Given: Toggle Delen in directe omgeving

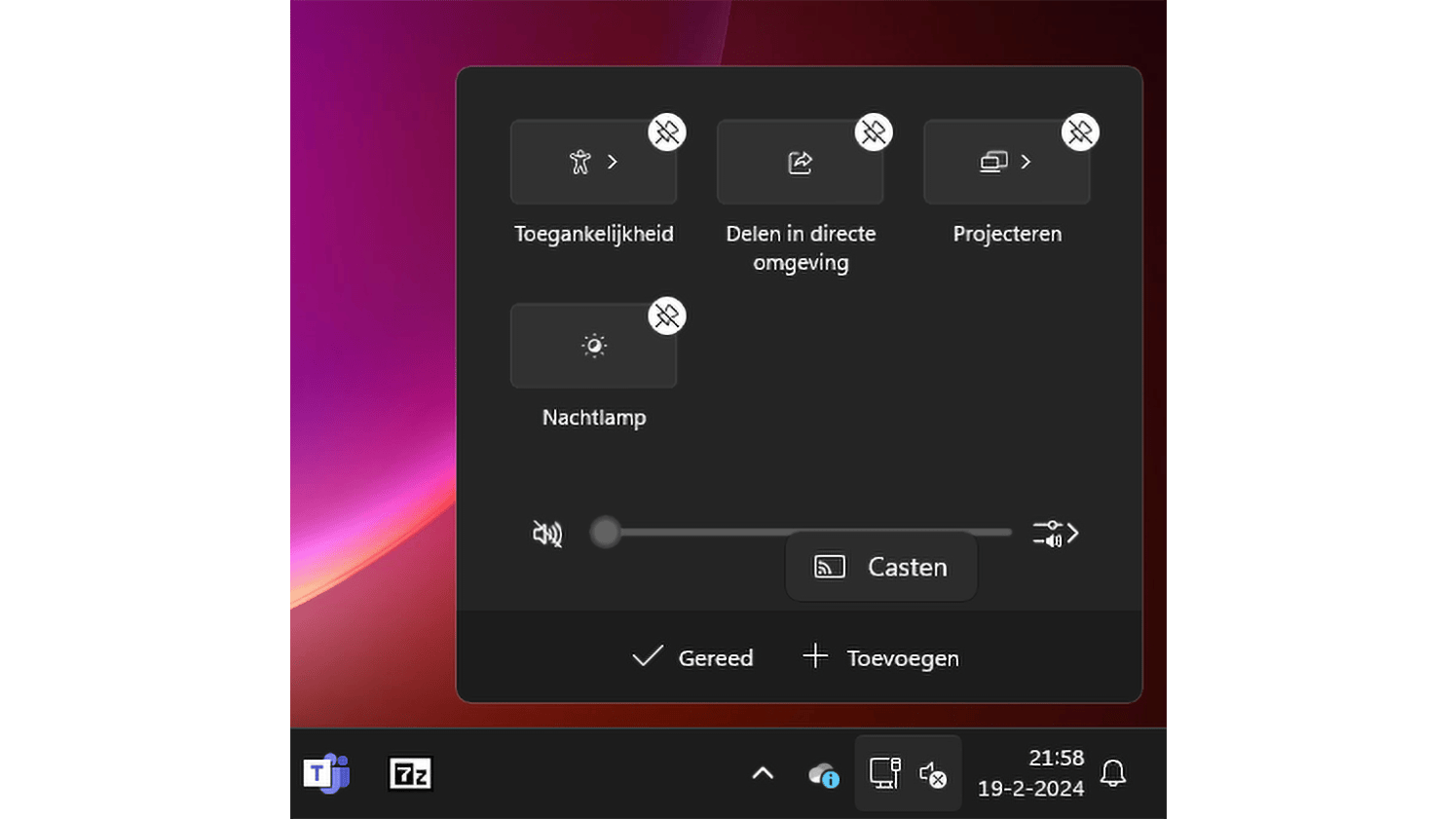Looking at the screenshot, I should click(800, 162).
